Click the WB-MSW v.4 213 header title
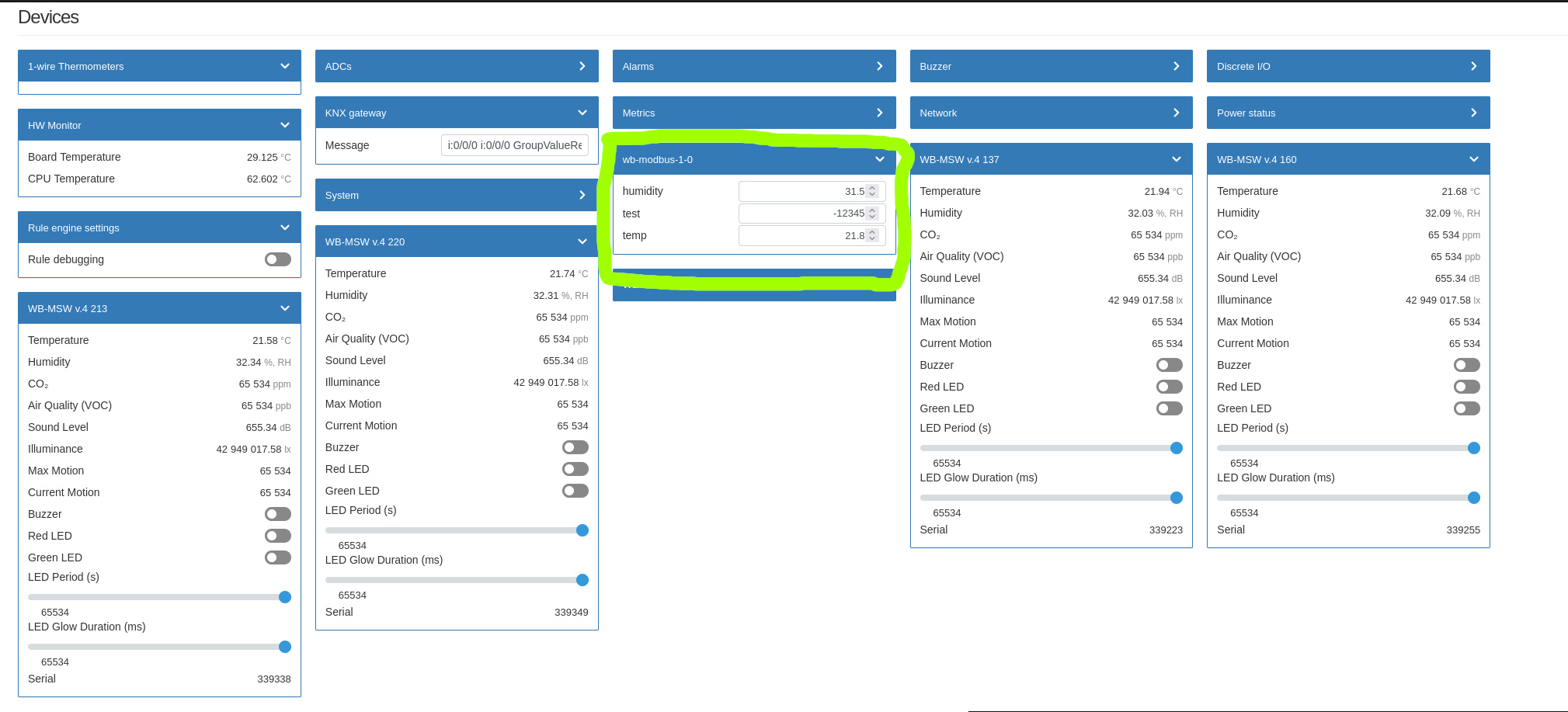This screenshot has height=712, width=1568. click(x=68, y=309)
